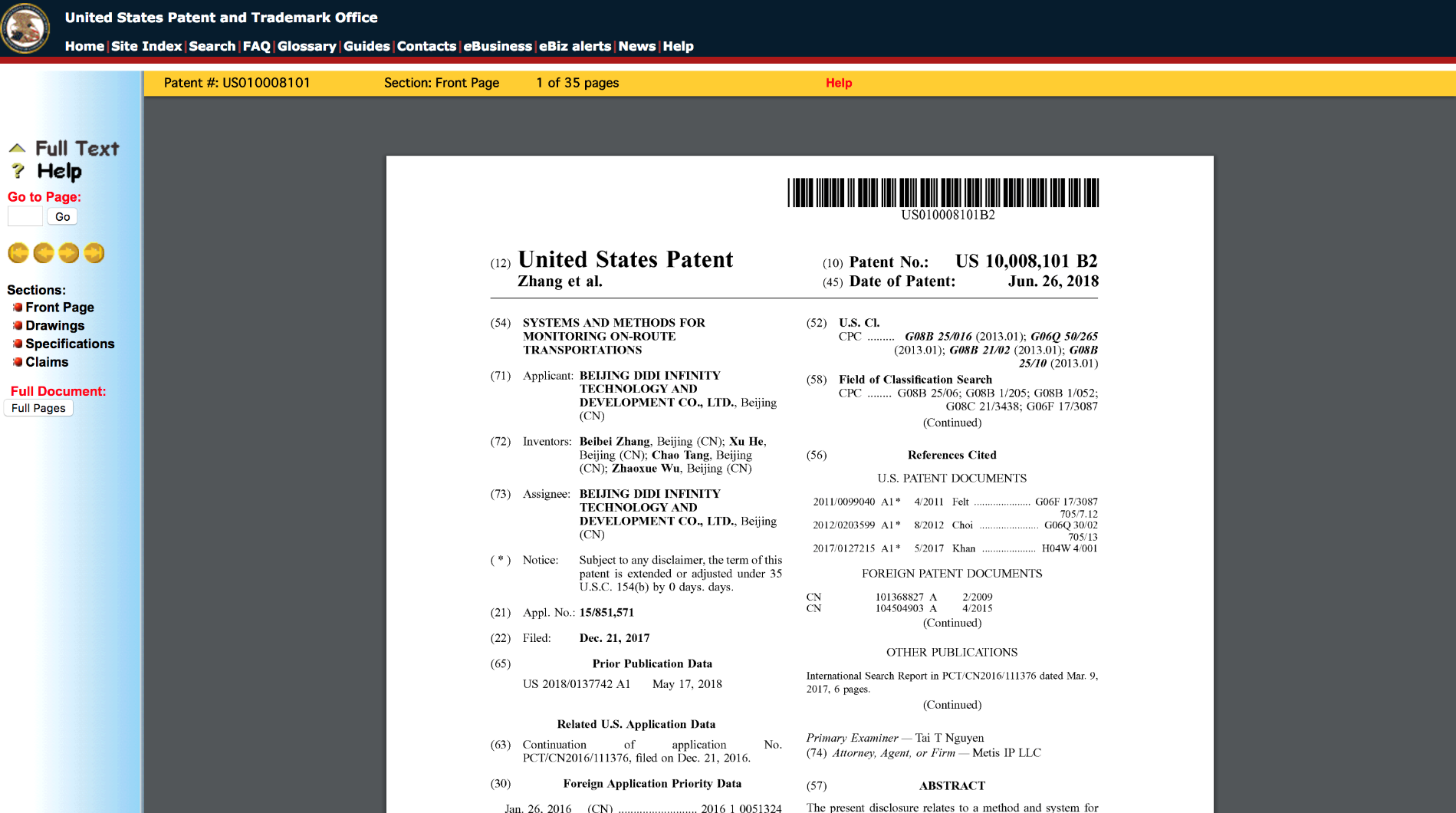
Task: Click red bullet beside Specifications
Action: [17, 344]
